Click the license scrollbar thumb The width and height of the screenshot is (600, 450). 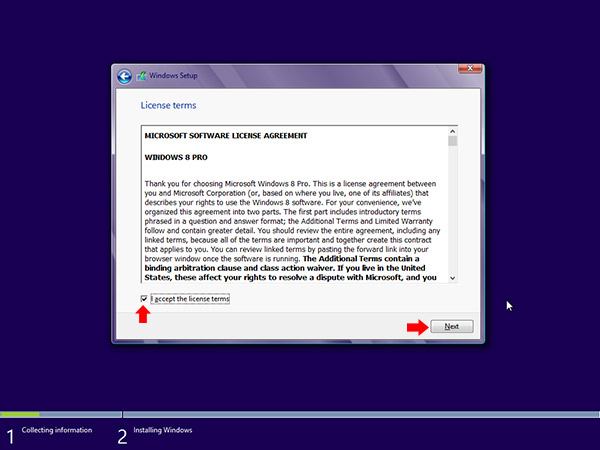(x=453, y=141)
